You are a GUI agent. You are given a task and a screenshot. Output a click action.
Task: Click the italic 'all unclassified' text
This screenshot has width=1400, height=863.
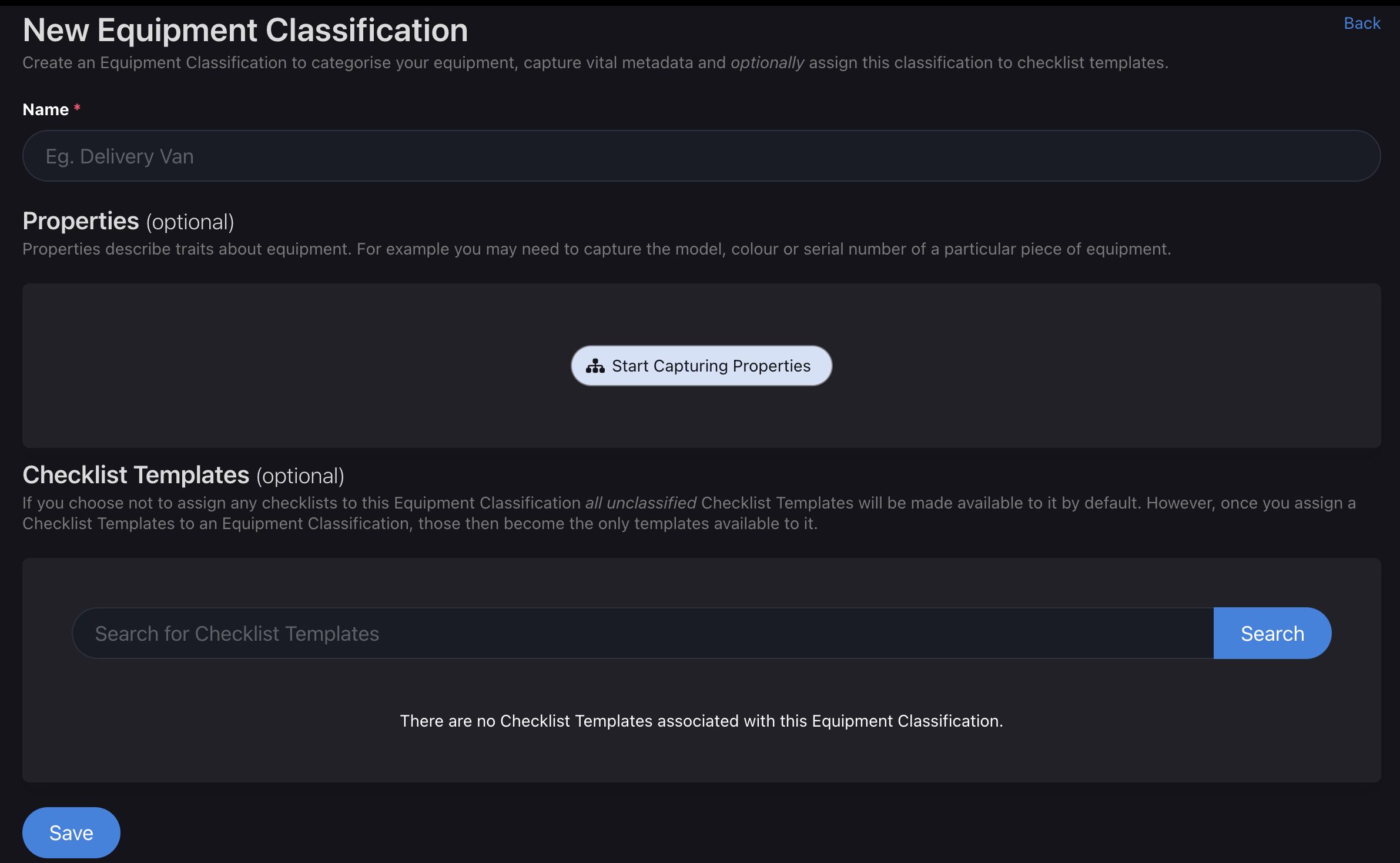pyautogui.click(x=641, y=503)
